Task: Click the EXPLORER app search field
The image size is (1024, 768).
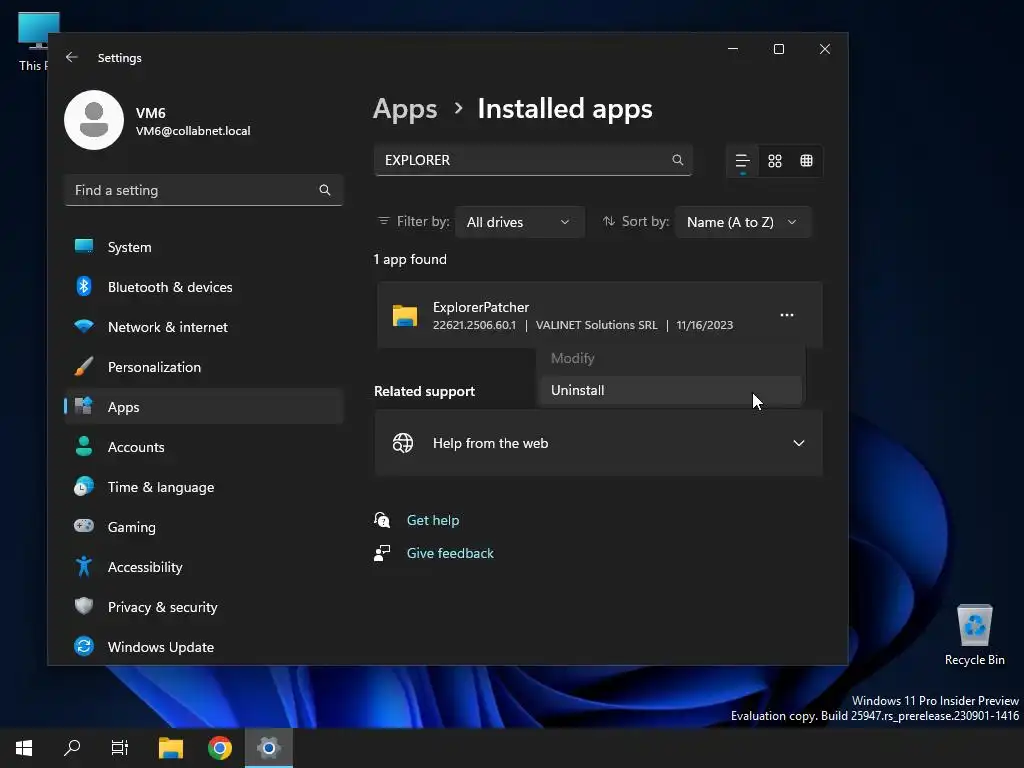Action: pos(533,160)
